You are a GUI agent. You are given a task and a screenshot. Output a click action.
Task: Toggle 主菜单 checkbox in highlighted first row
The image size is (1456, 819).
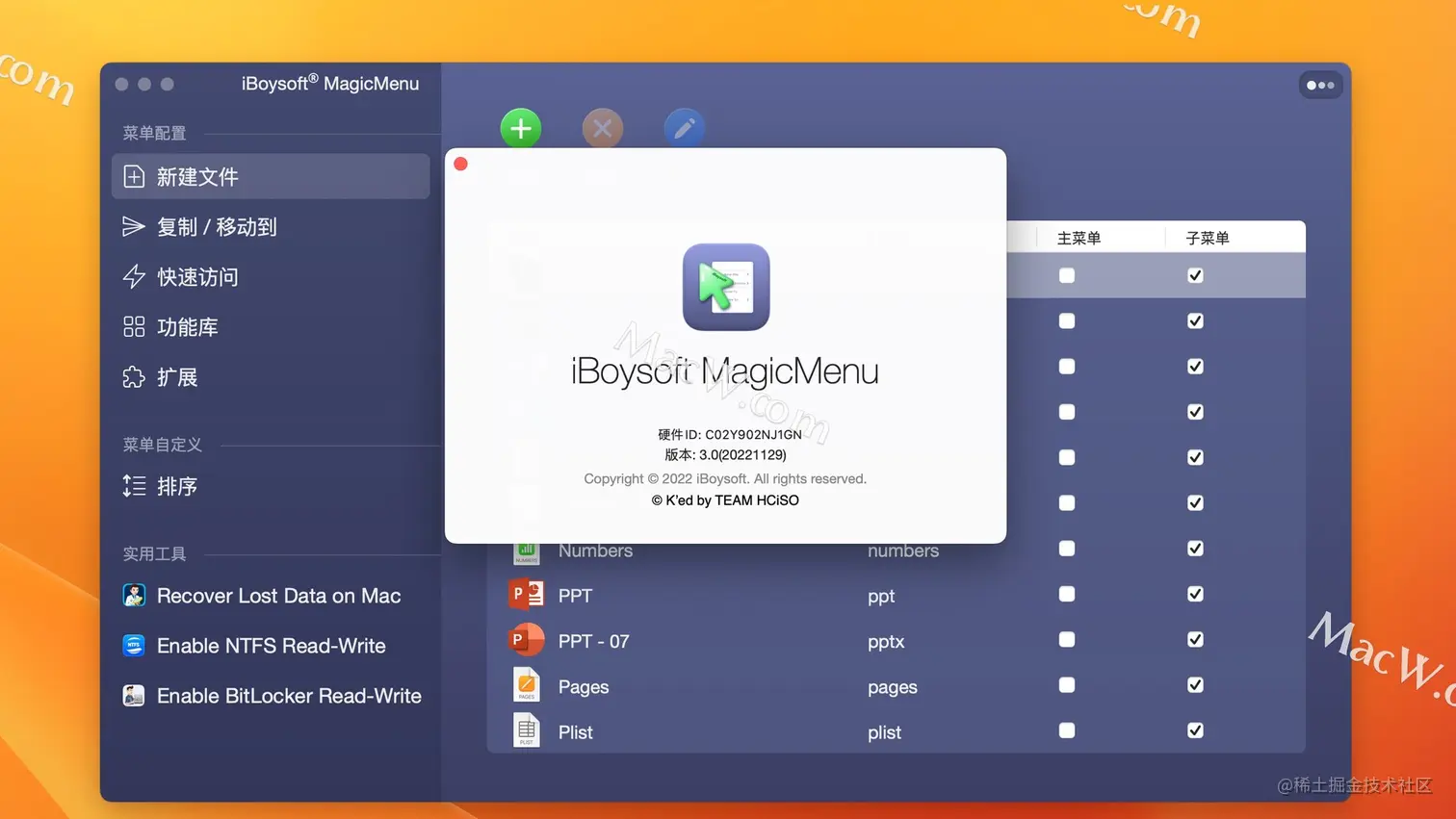tap(1067, 275)
